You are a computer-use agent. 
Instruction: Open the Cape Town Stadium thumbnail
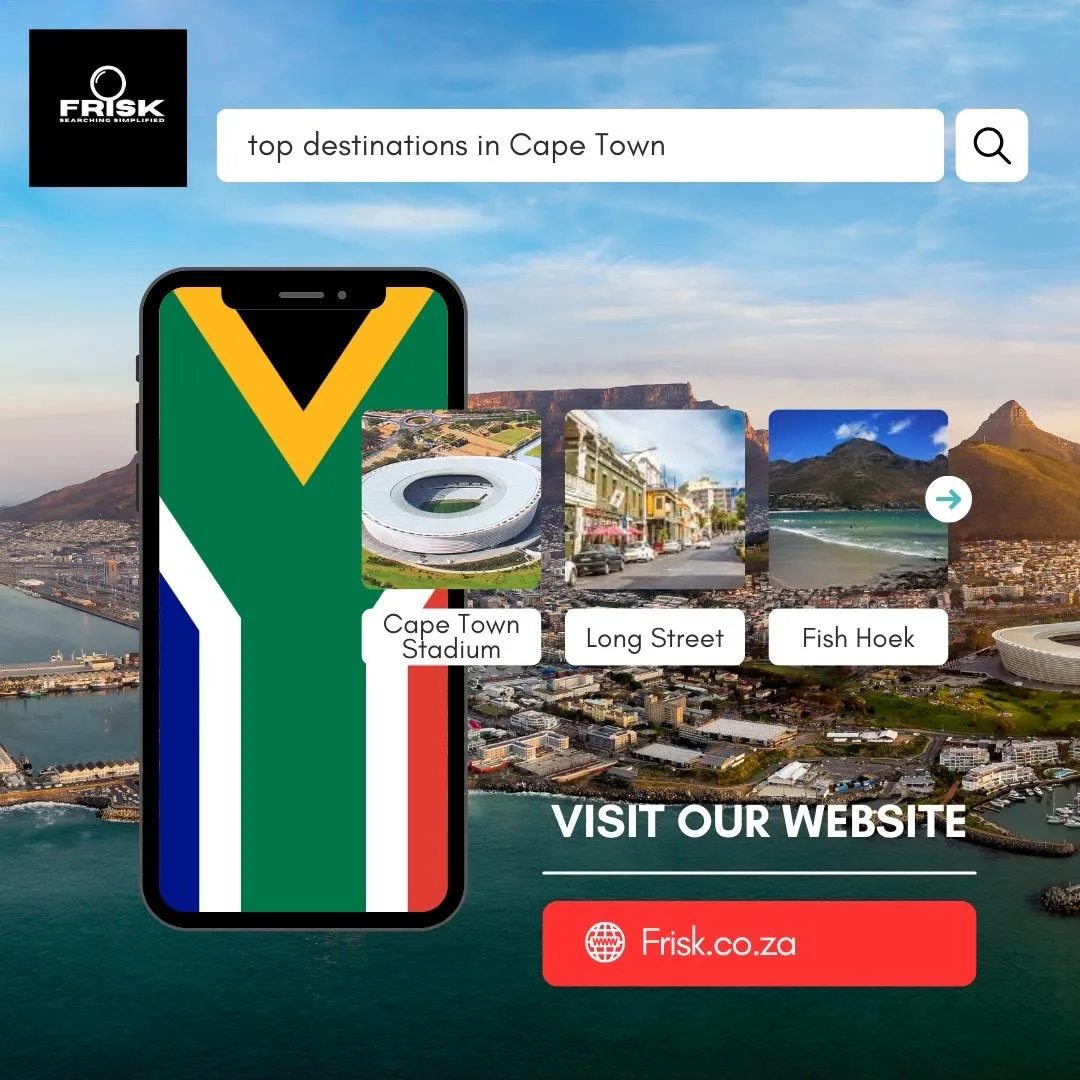click(451, 499)
